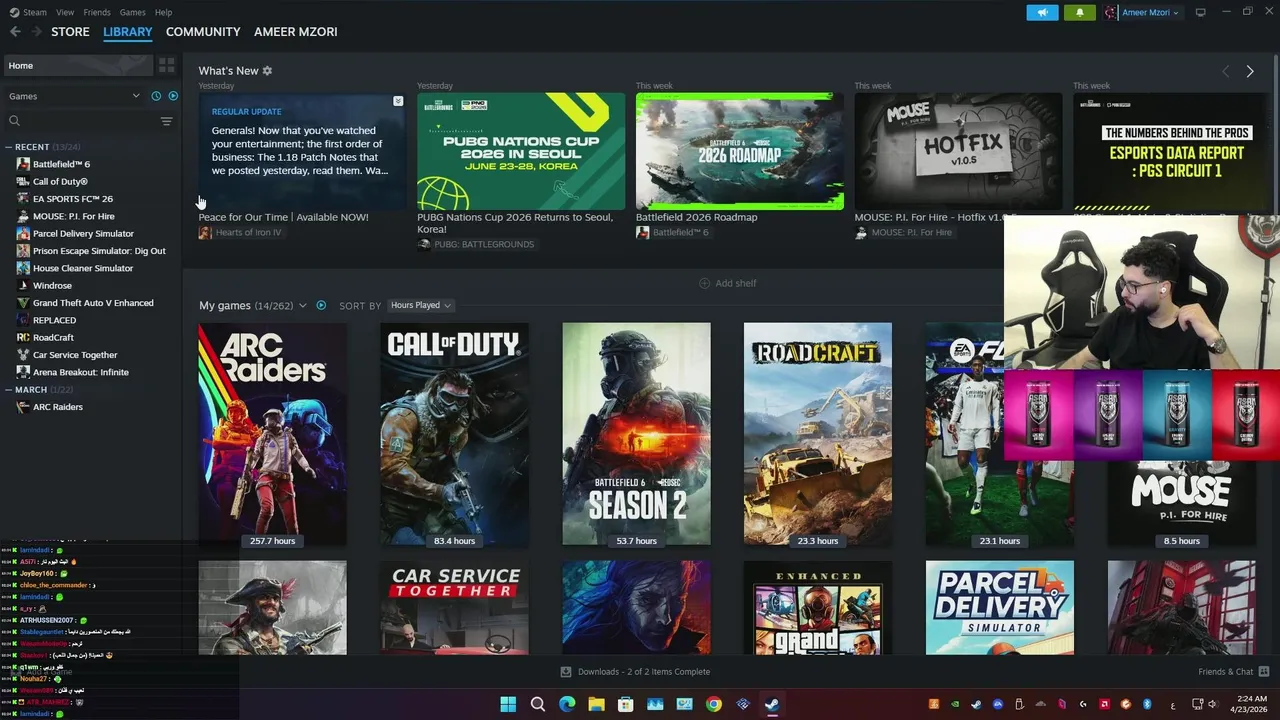Open Friends & Chat
The height and width of the screenshot is (720, 1280).
click(1233, 672)
